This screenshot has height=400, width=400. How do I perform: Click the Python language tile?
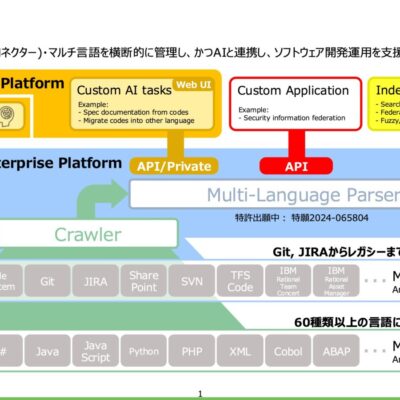pyautogui.click(x=144, y=351)
